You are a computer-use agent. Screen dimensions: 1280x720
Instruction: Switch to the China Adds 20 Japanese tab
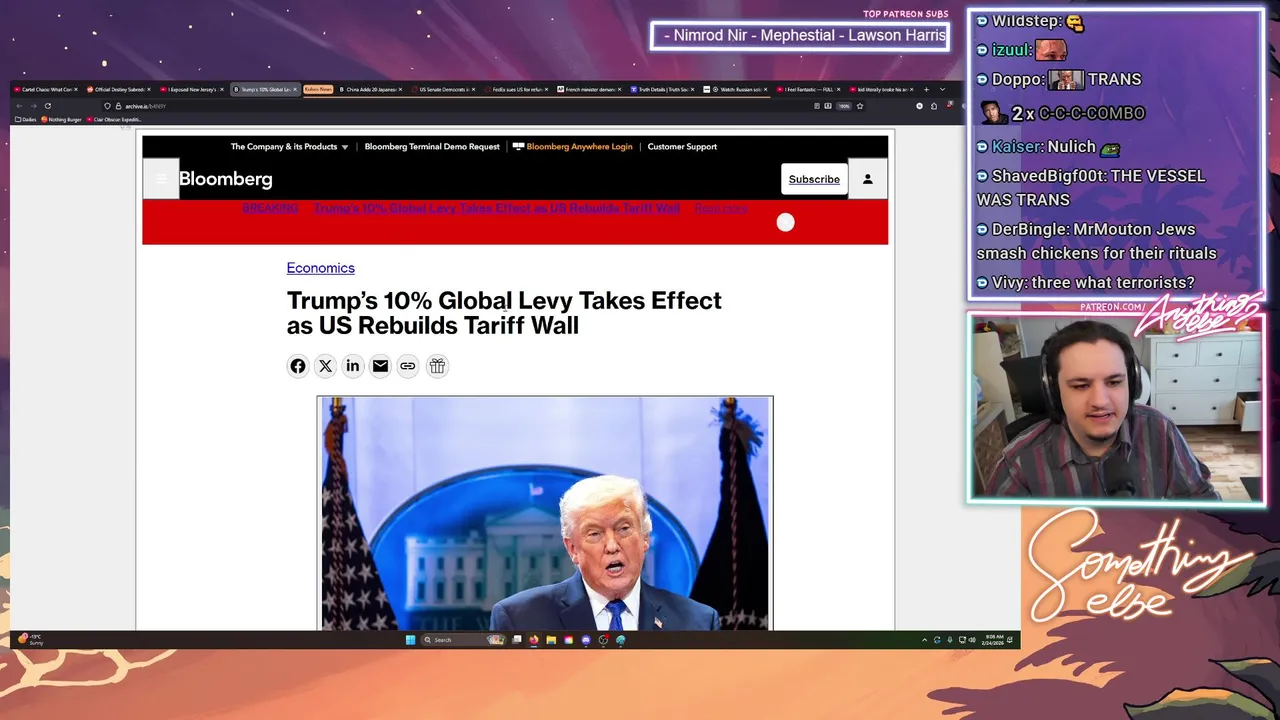pos(370,90)
